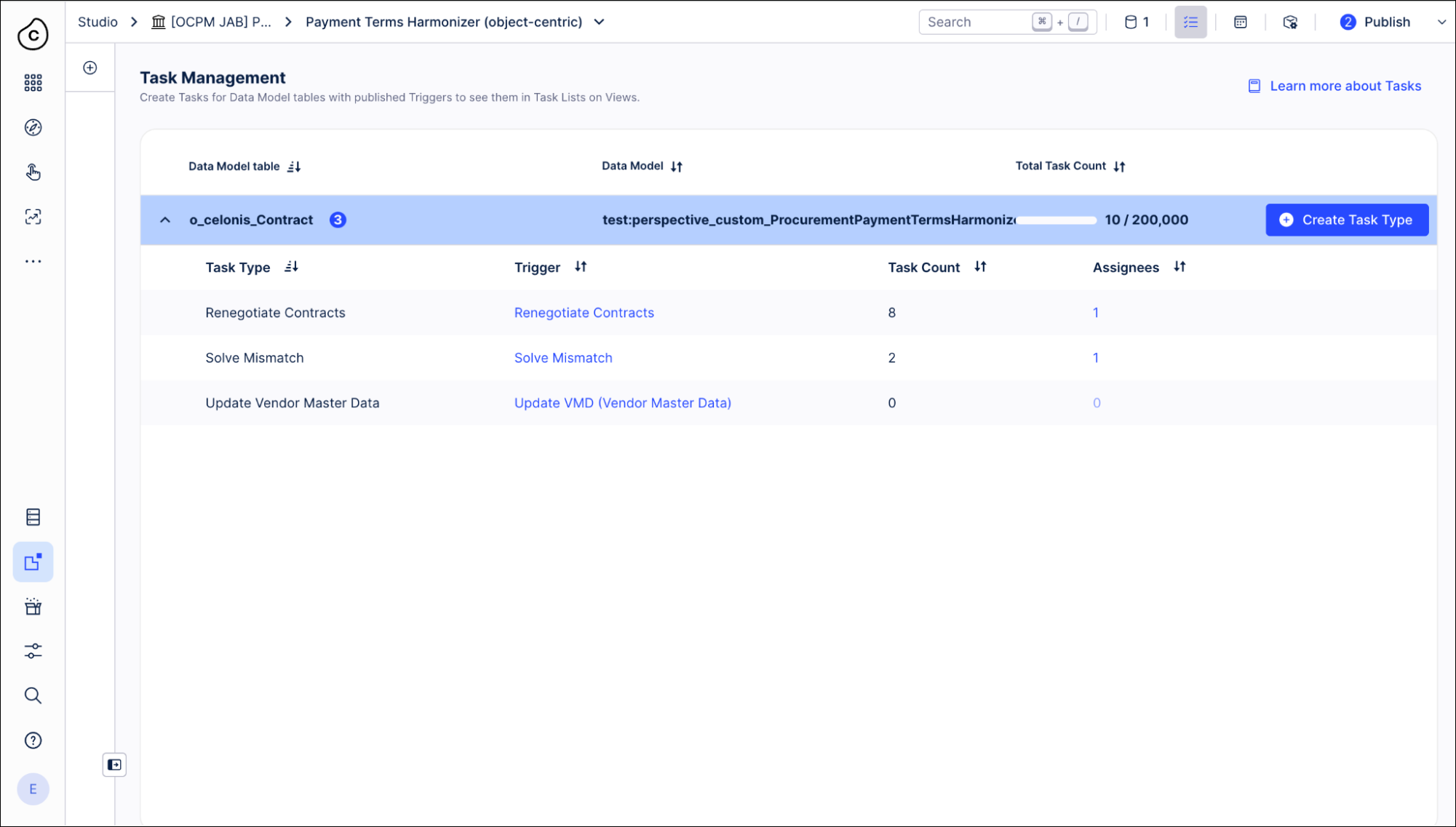Open Learn more about Tasks link
The height and width of the screenshot is (827, 1456).
tap(1345, 86)
